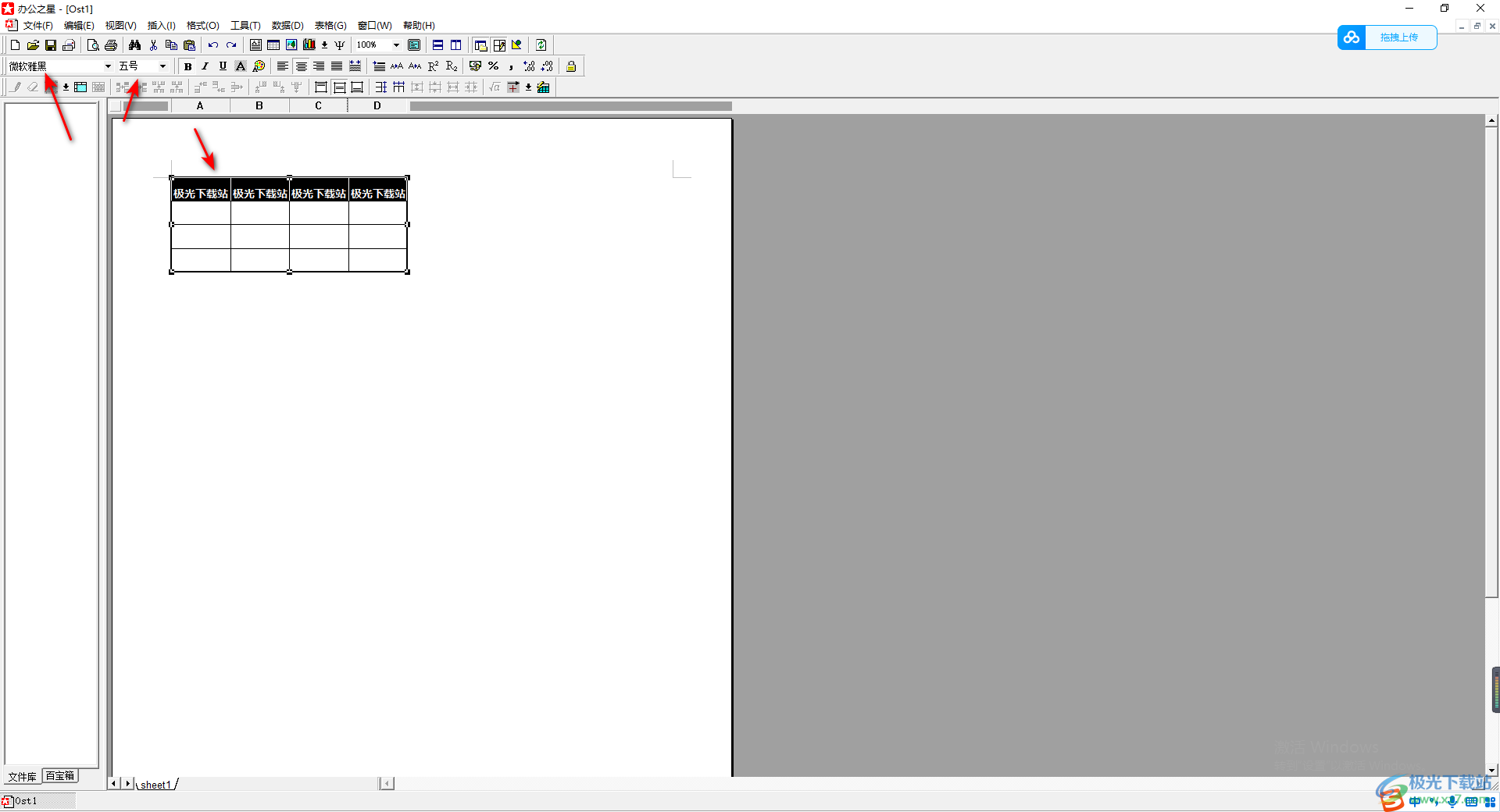Image resolution: width=1500 pixels, height=812 pixels.
Task: Click the calculator table icon on the third toolbar
Action: (x=544, y=87)
